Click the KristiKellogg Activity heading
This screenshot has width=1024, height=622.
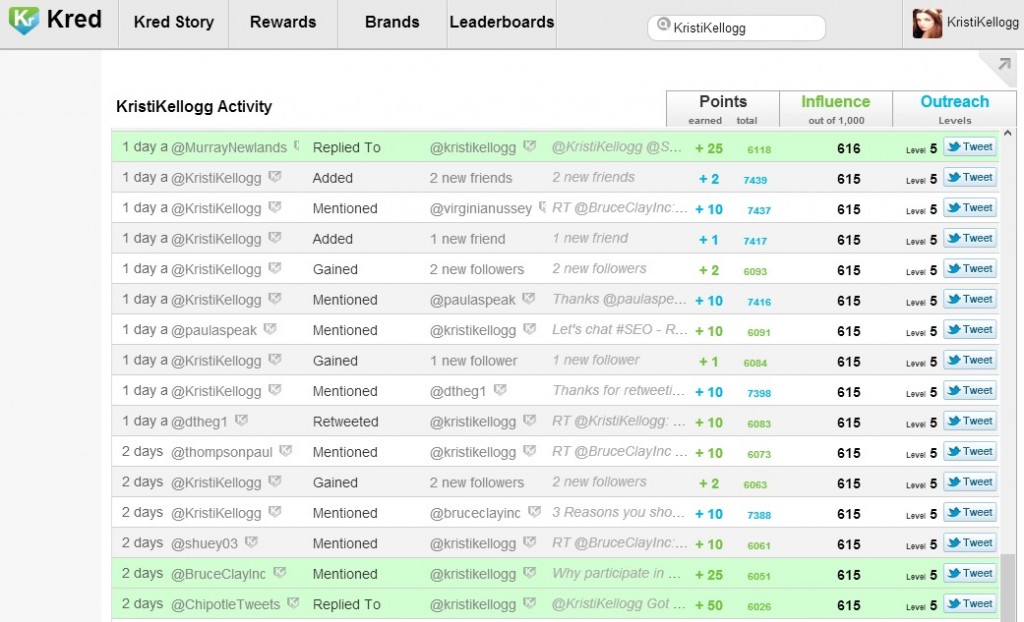click(194, 106)
